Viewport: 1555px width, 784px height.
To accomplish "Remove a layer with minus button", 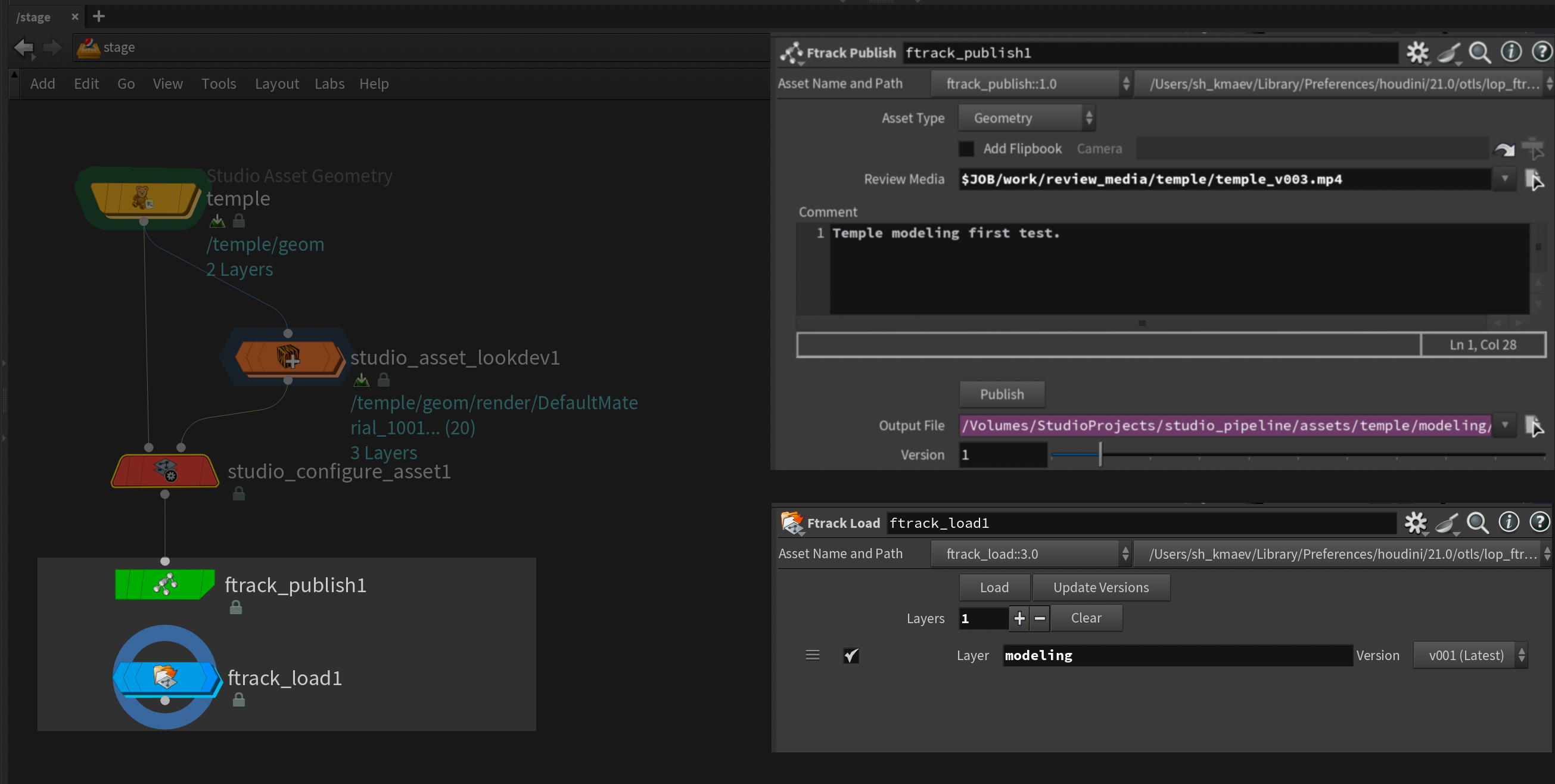I will (1040, 618).
